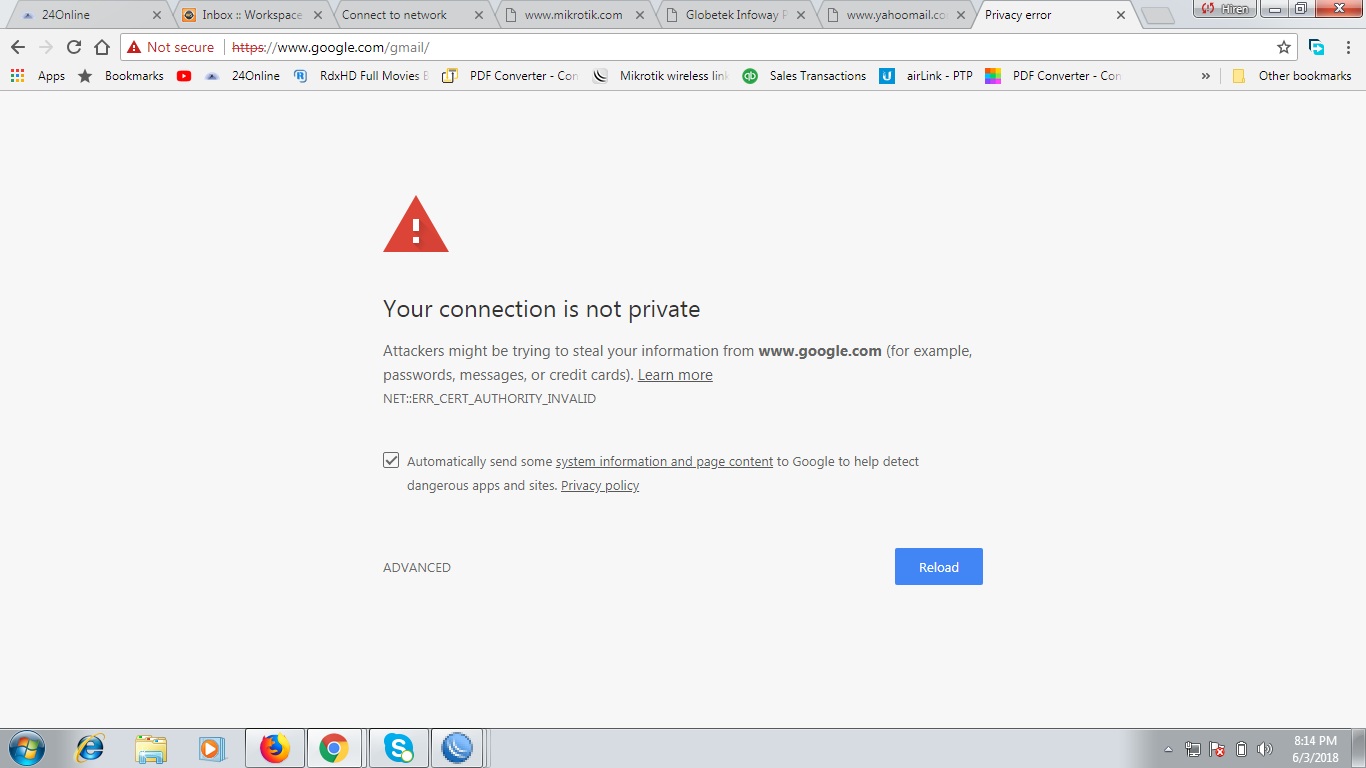Open the volume control in the tray
The width and height of the screenshot is (1366, 768).
coord(1265,749)
